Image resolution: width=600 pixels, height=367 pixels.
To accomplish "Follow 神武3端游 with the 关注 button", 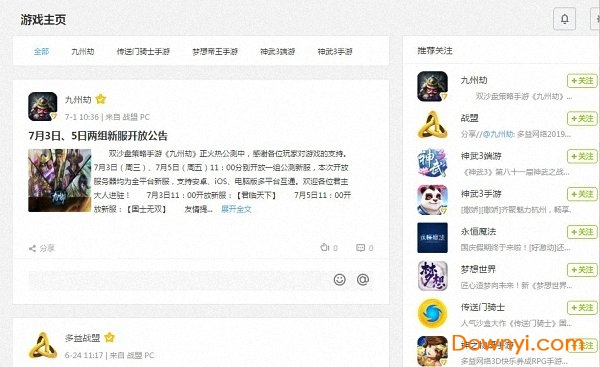I will click(x=582, y=157).
